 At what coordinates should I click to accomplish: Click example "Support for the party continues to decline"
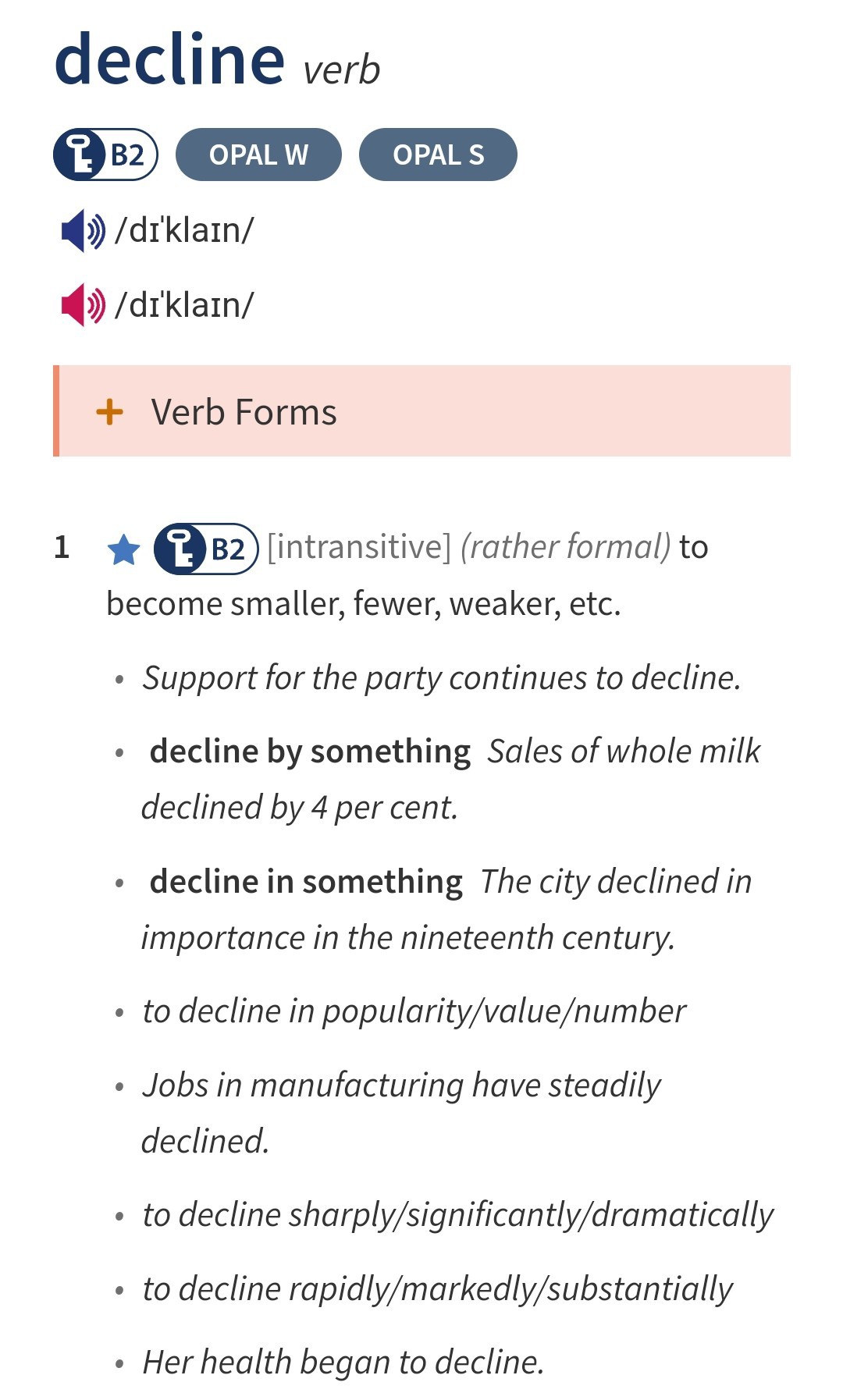441,677
